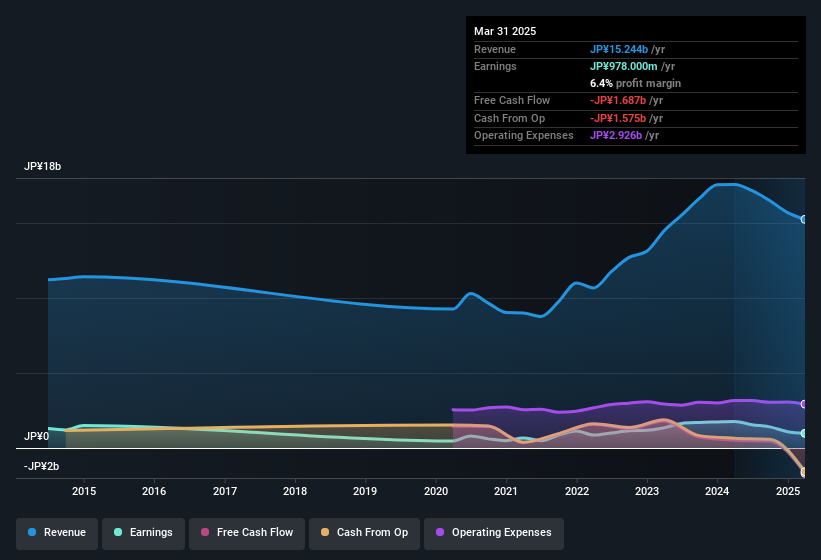Toggle the Cash From Op legend button
Viewport: 821px width, 560px height.
[364, 533]
